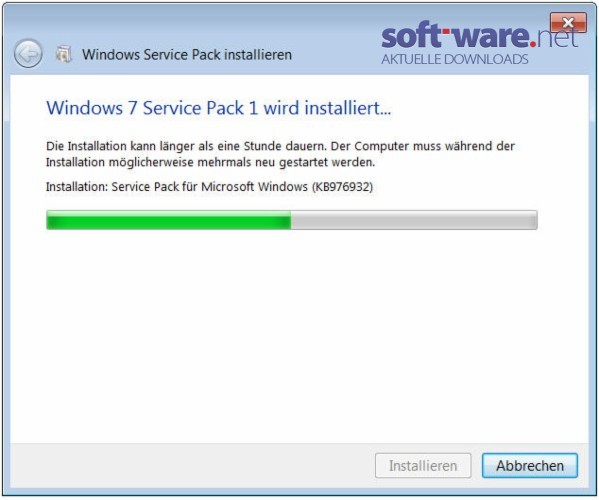Click the gray unfilled part of progress bar

(x=414, y=220)
